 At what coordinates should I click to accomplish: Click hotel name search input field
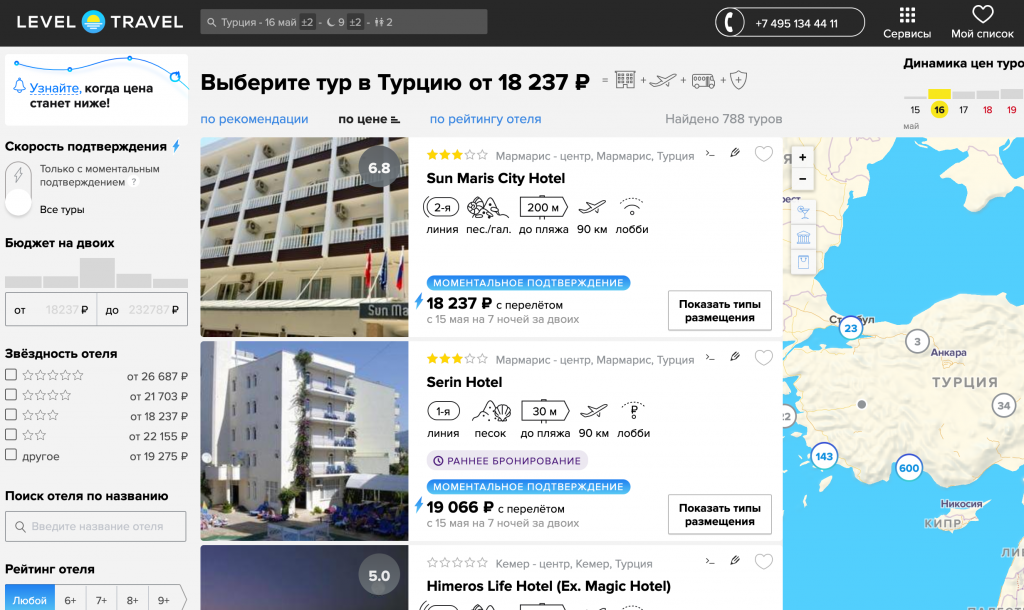pos(96,526)
